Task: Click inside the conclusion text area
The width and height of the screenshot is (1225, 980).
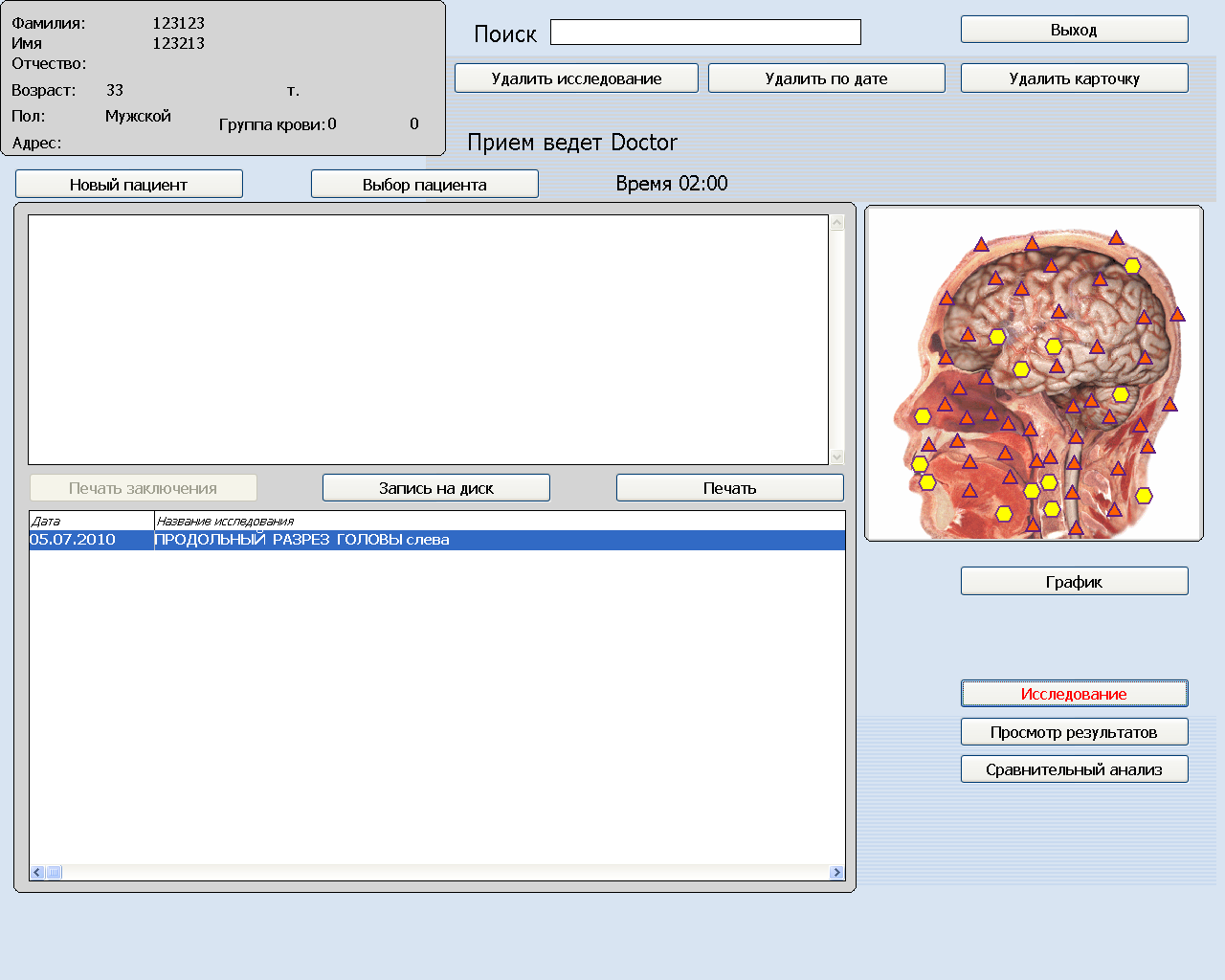Action: click(428, 340)
